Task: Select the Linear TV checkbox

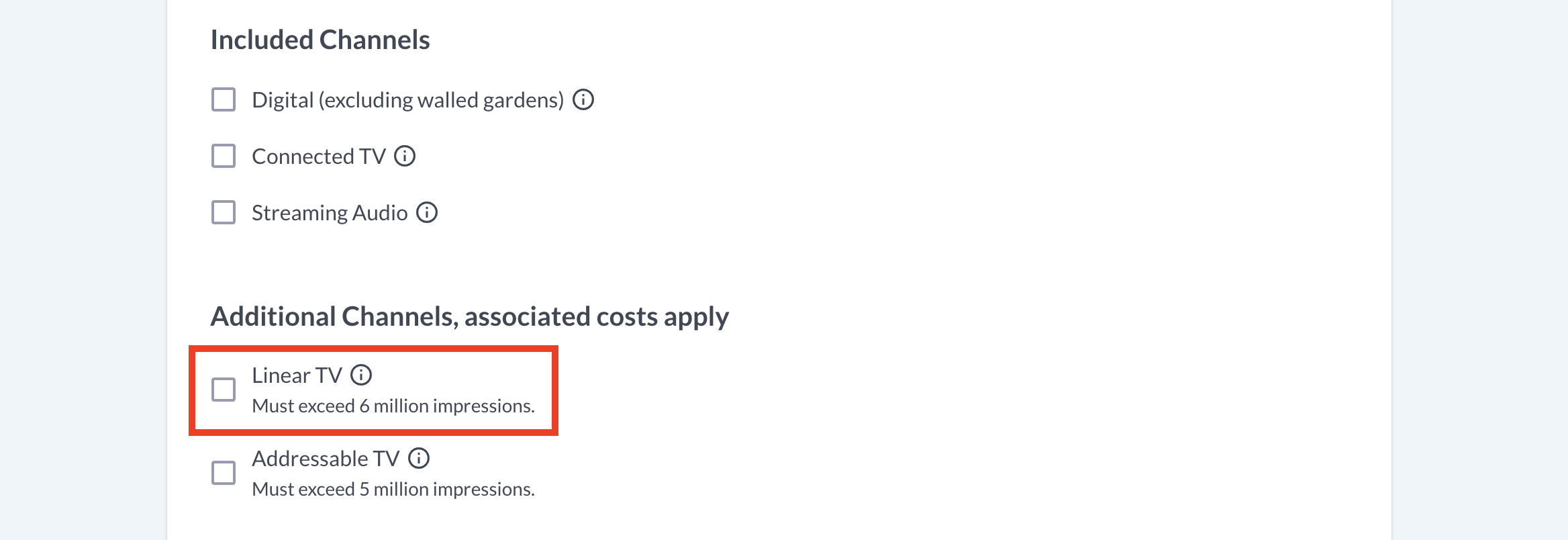Action: (224, 390)
